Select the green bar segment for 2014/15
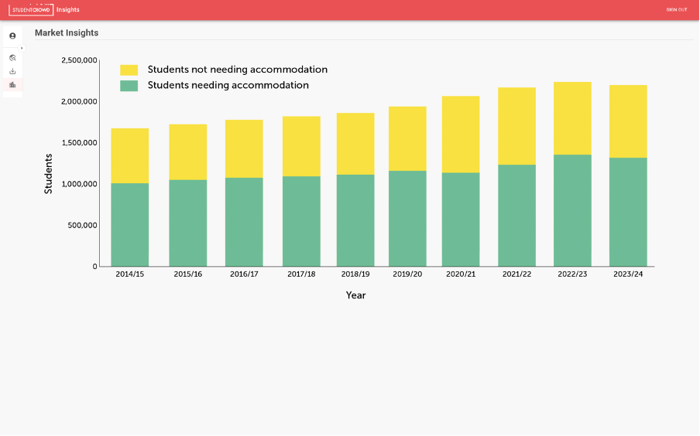This screenshot has height=436, width=700. [x=130, y=224]
